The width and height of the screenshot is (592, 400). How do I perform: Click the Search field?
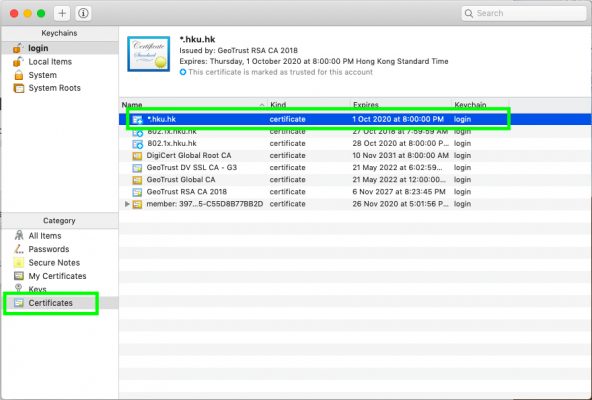(524, 13)
